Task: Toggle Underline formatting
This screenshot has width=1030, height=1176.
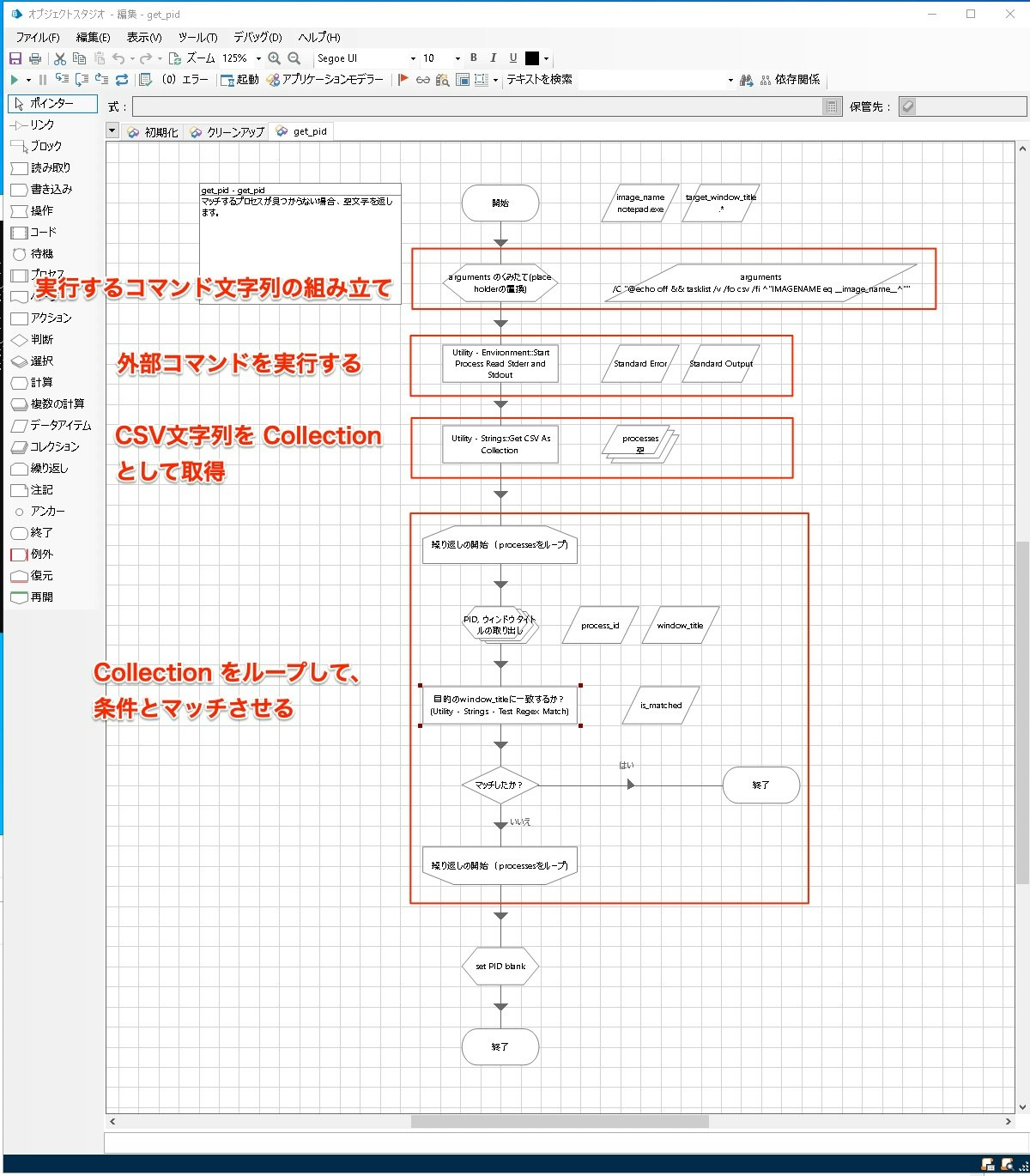Action: click(513, 58)
